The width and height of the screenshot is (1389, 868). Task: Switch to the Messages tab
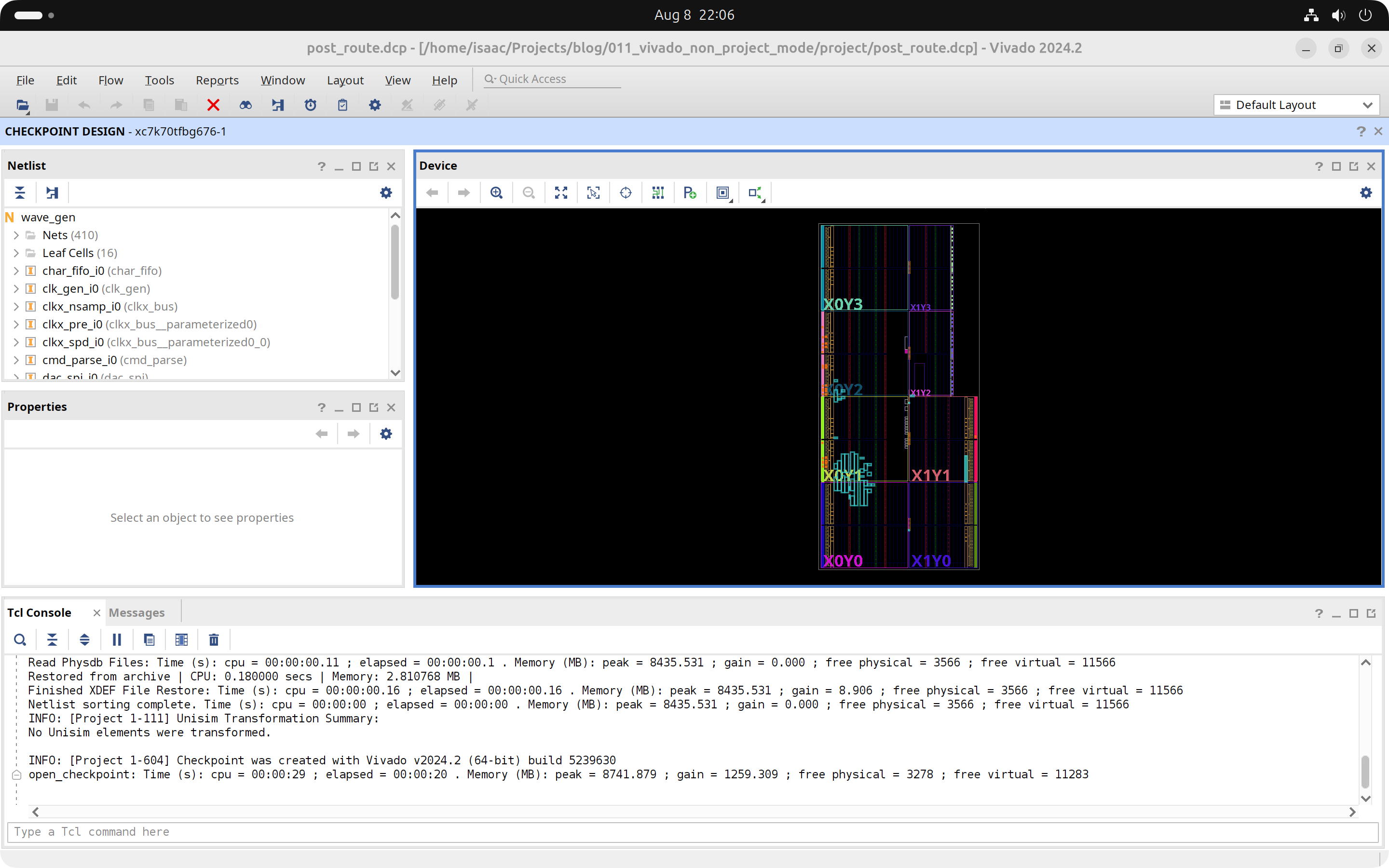click(136, 612)
